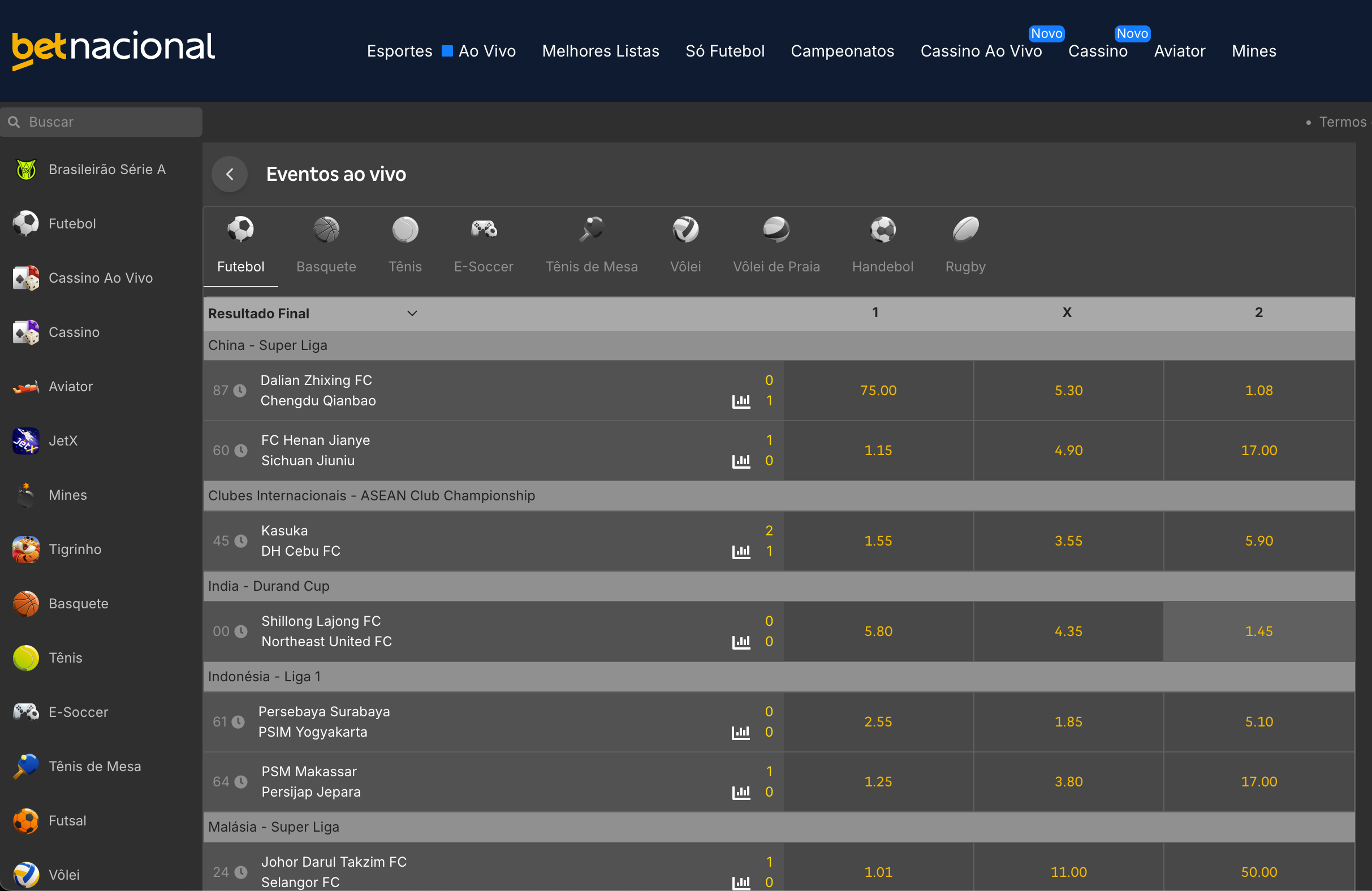Toggle 1.45 odds for Northeast United FC

click(x=1258, y=631)
